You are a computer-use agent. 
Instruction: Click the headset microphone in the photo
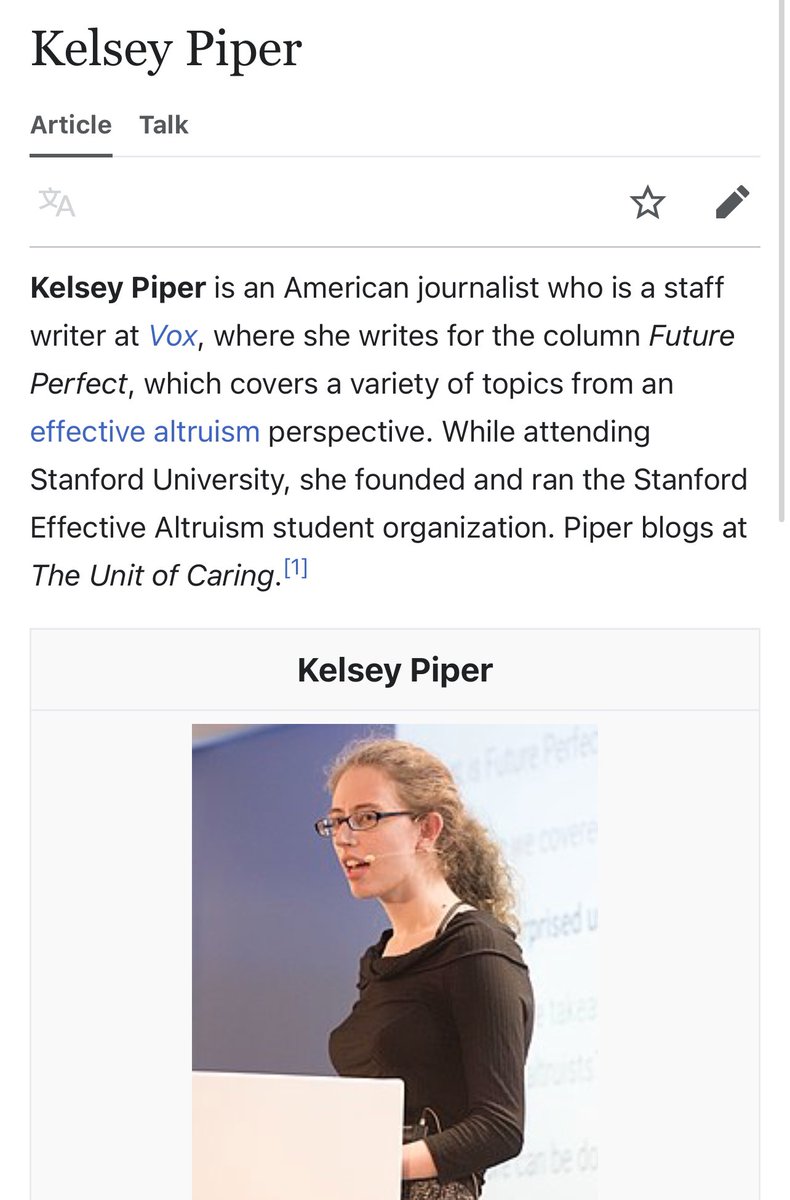(370, 858)
